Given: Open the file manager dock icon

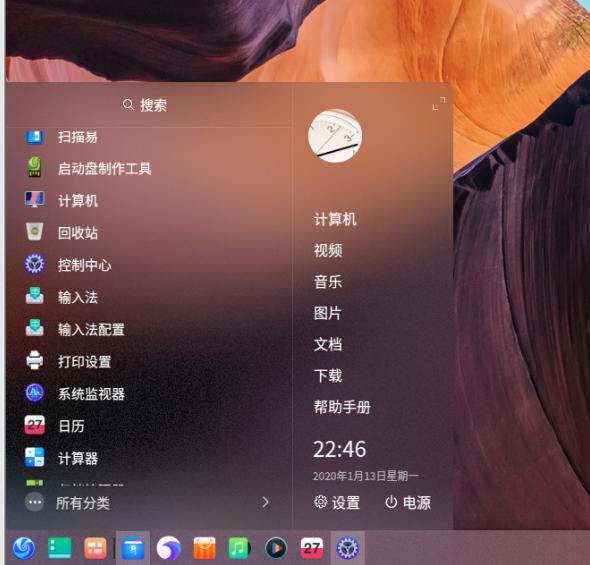Looking at the screenshot, I should tap(132, 548).
